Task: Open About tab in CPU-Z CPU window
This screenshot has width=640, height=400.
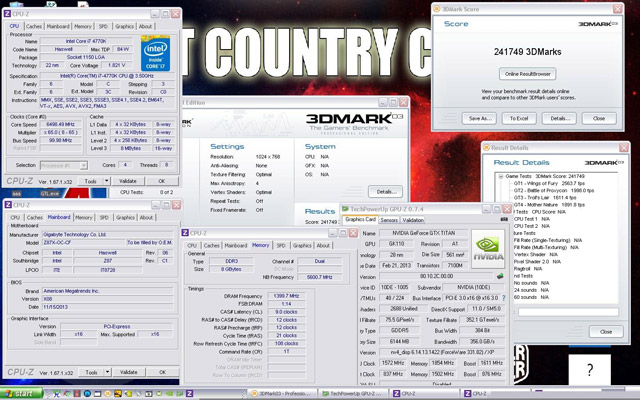Action: pos(145,26)
